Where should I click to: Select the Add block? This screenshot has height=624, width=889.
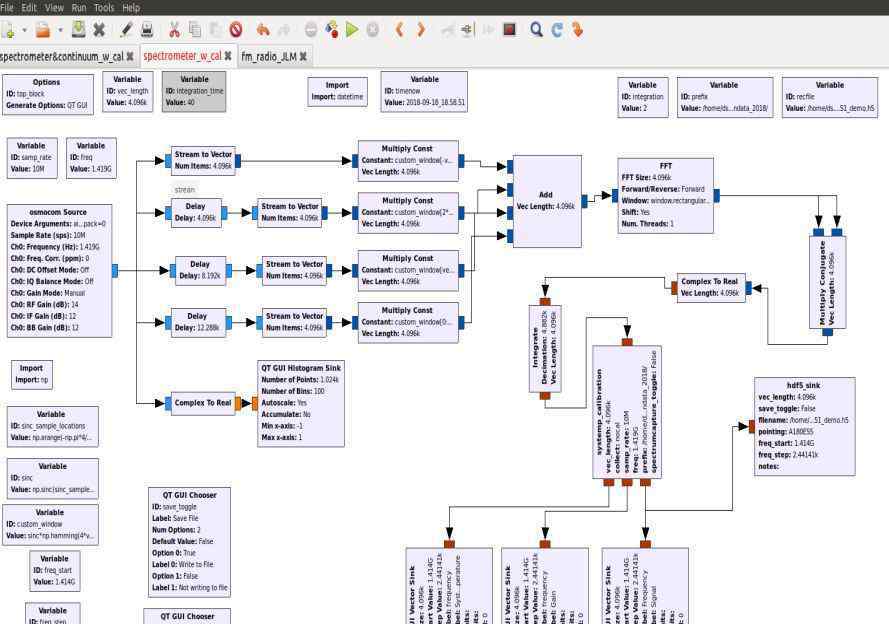click(x=547, y=201)
